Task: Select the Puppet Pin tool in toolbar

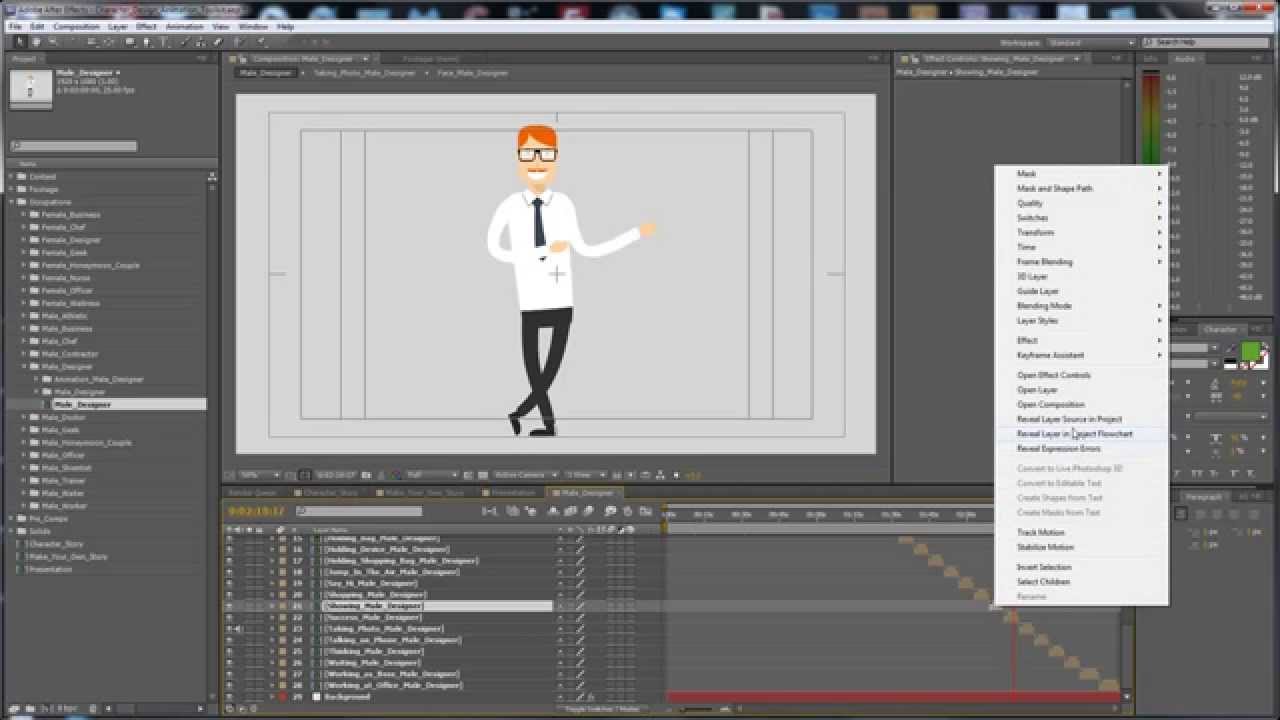Action: [260, 42]
